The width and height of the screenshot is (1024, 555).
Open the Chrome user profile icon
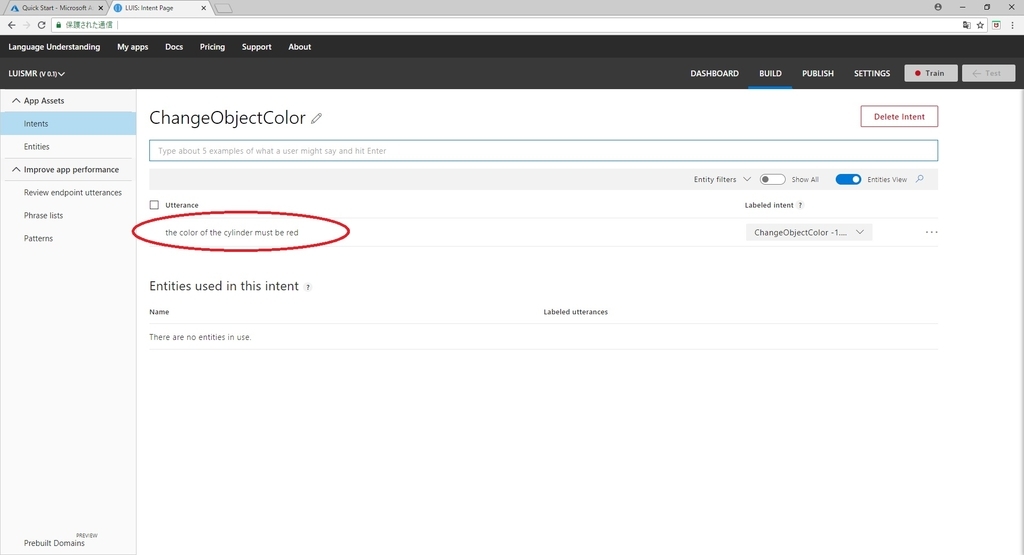(x=938, y=7)
